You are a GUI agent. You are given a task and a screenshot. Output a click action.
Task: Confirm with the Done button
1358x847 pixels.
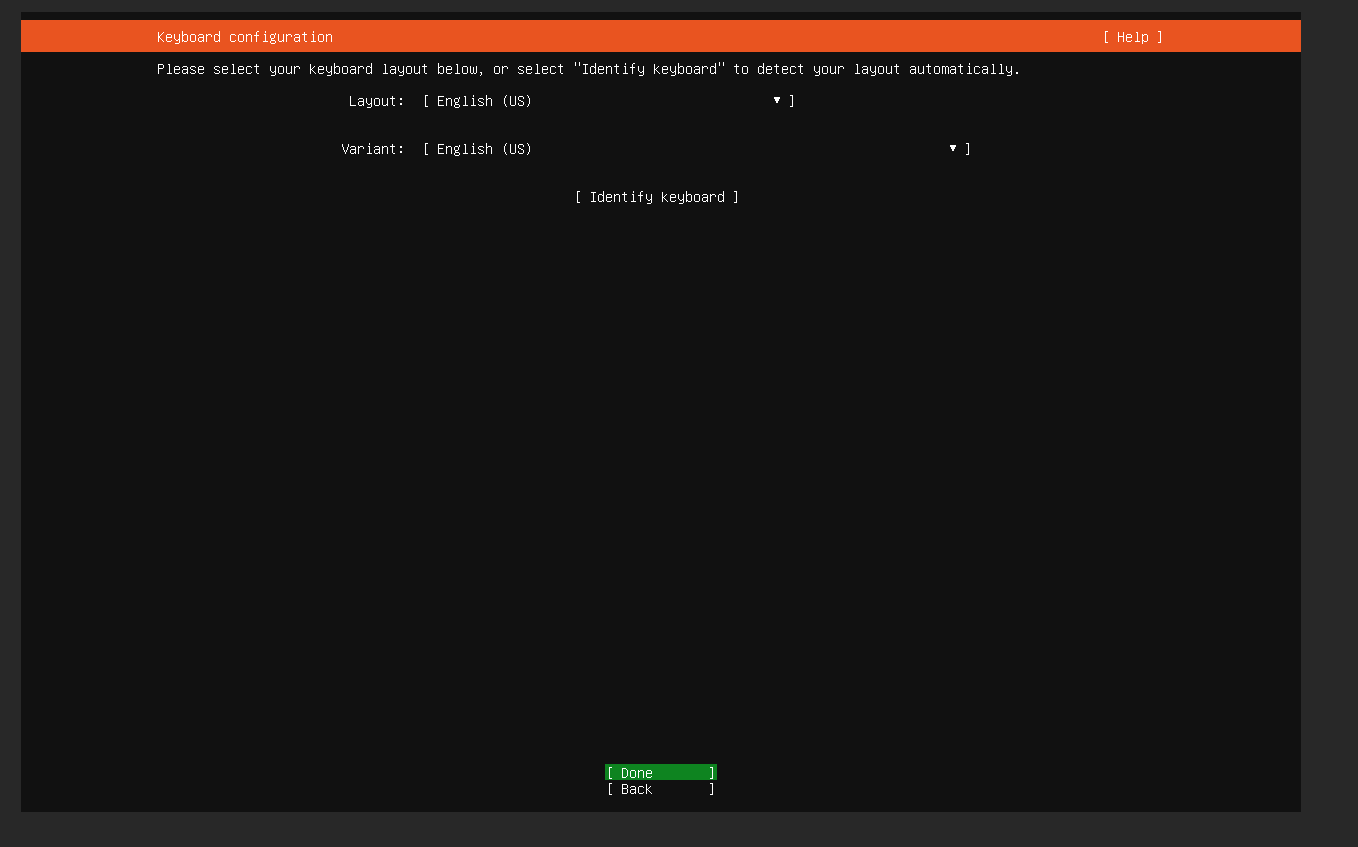coord(661,772)
